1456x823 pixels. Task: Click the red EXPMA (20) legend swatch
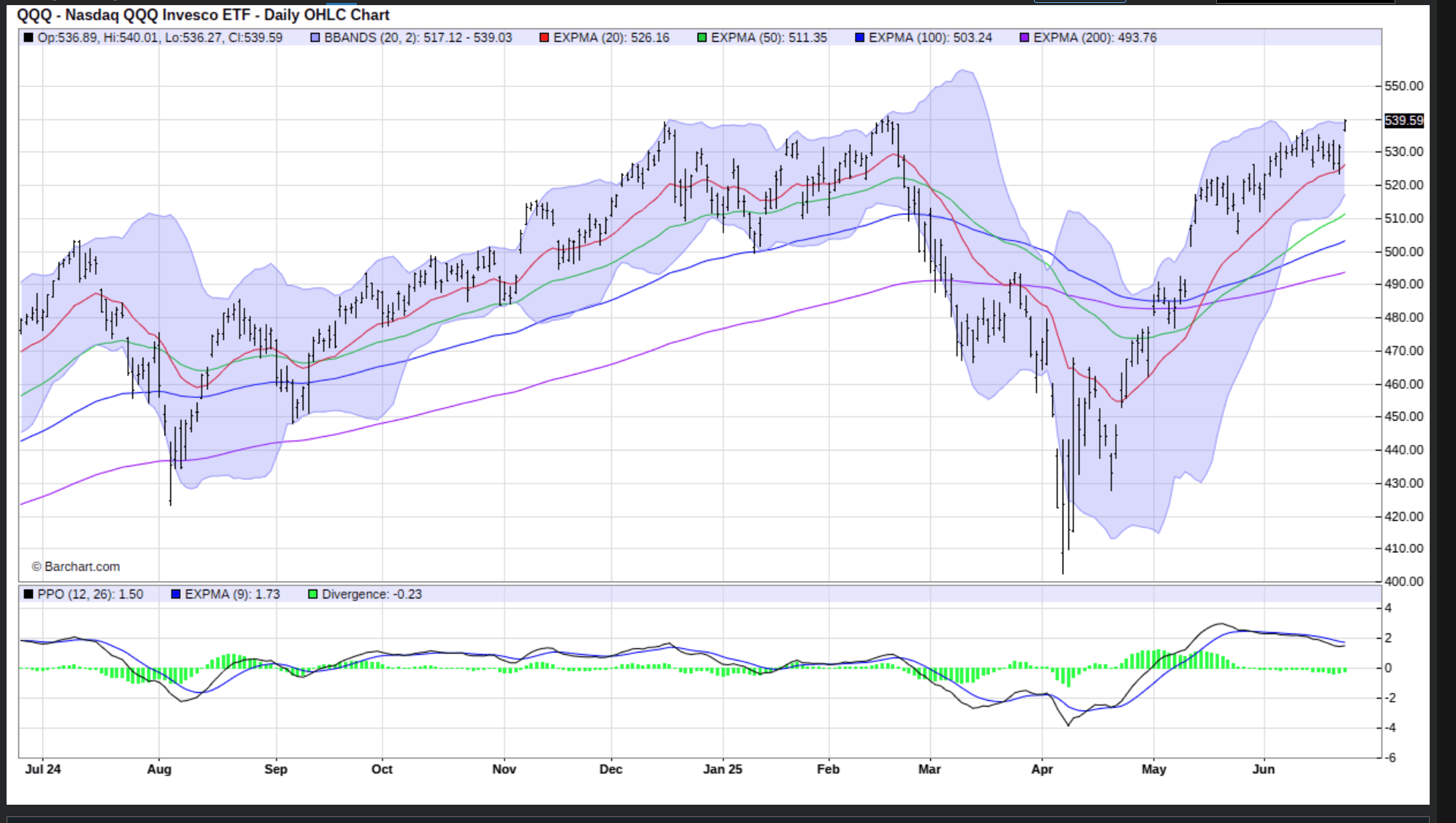pos(544,37)
